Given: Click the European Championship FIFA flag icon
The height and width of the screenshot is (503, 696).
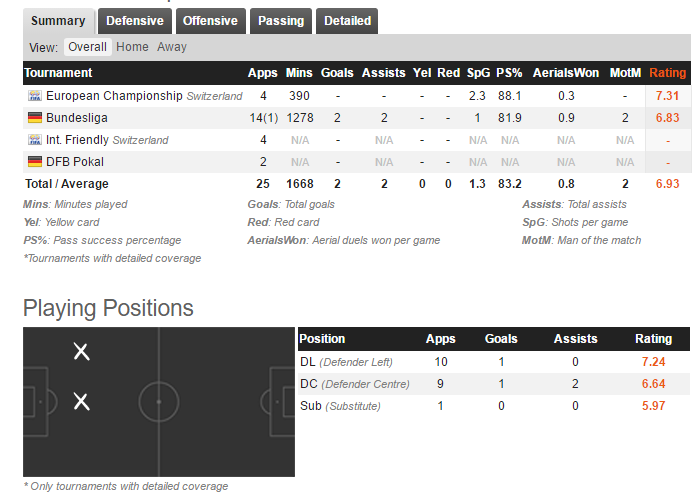Looking at the screenshot, I should pos(35,96).
